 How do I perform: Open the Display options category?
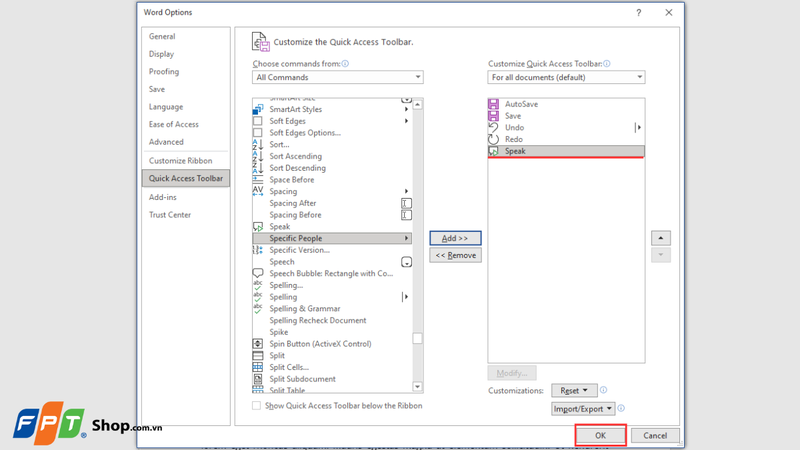(161, 54)
